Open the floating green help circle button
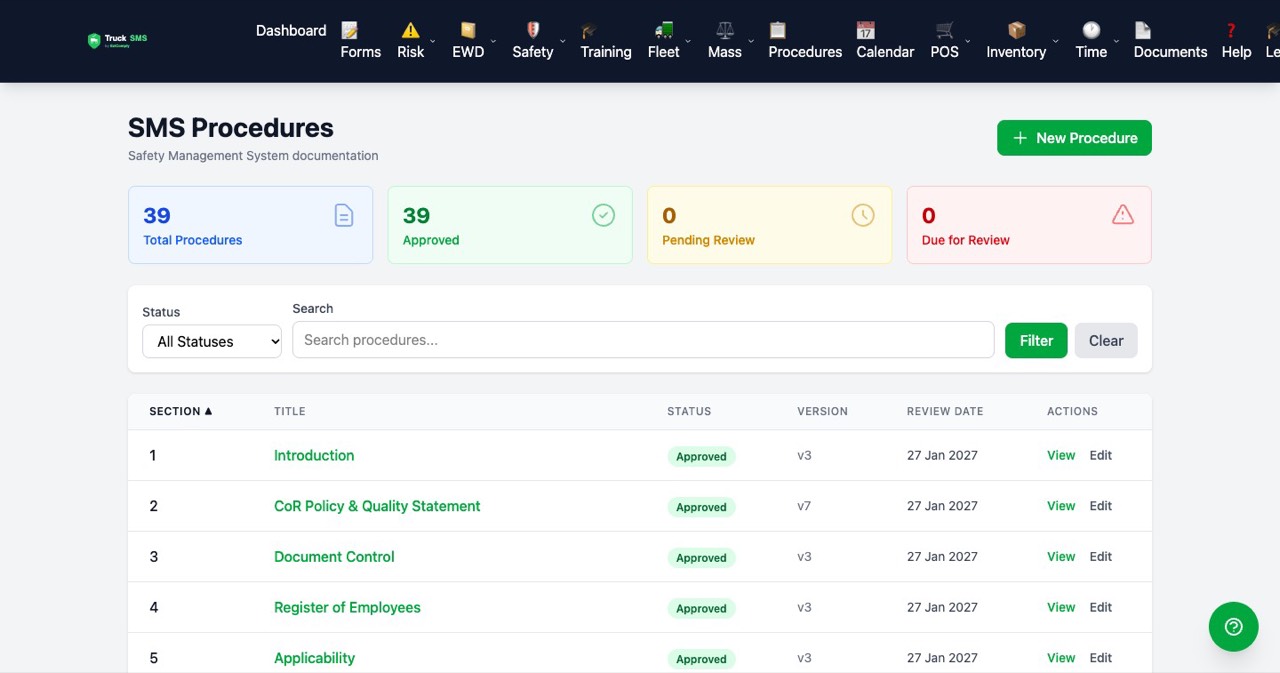This screenshot has height=673, width=1280. pyautogui.click(x=1234, y=627)
